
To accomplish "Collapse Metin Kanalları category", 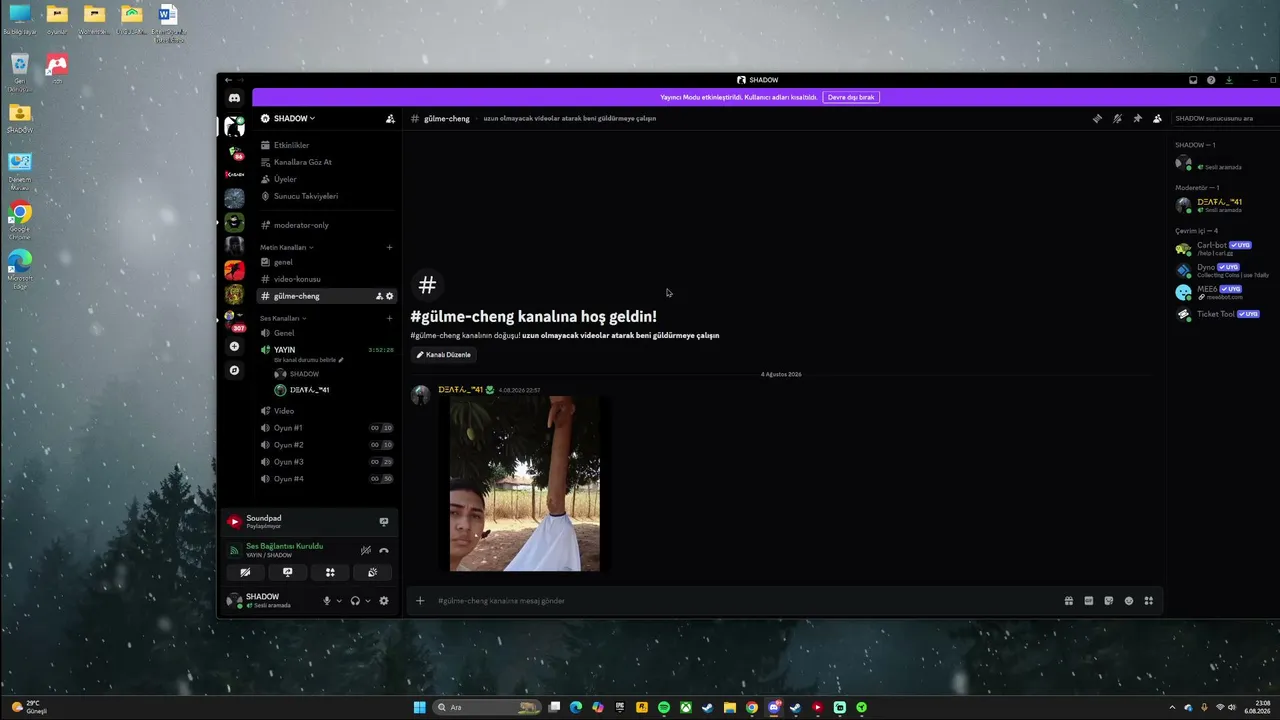I will (x=286, y=247).
